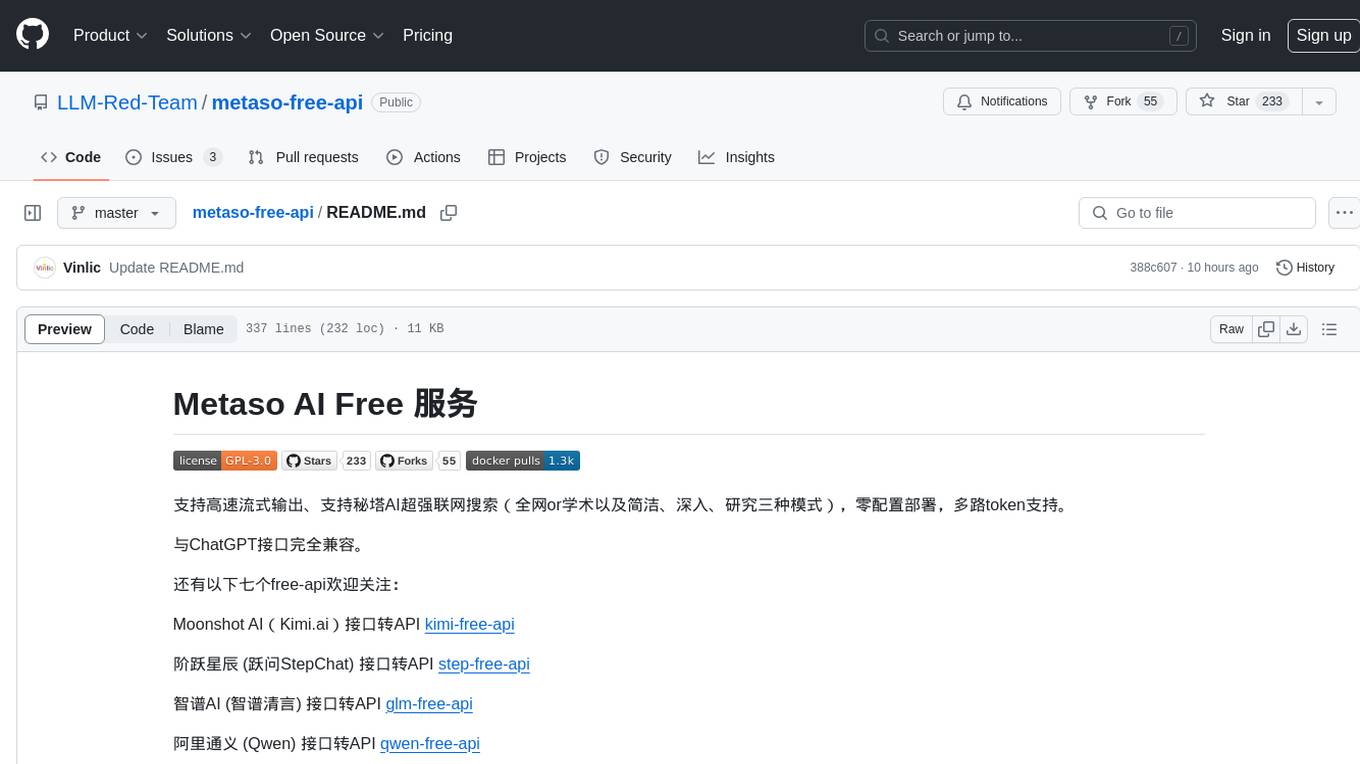Copy raw file contents
Screen dimensions: 1360x764
coord(1267,329)
